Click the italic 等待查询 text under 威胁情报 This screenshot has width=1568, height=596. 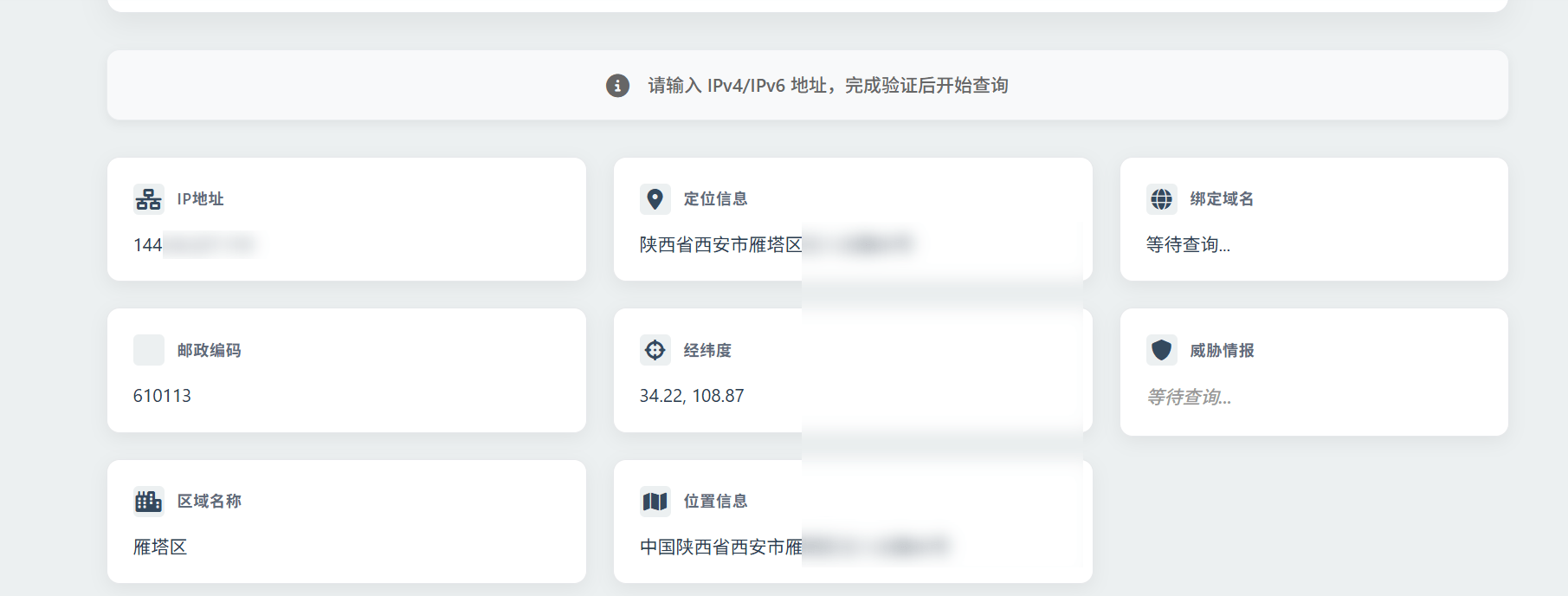[1189, 397]
